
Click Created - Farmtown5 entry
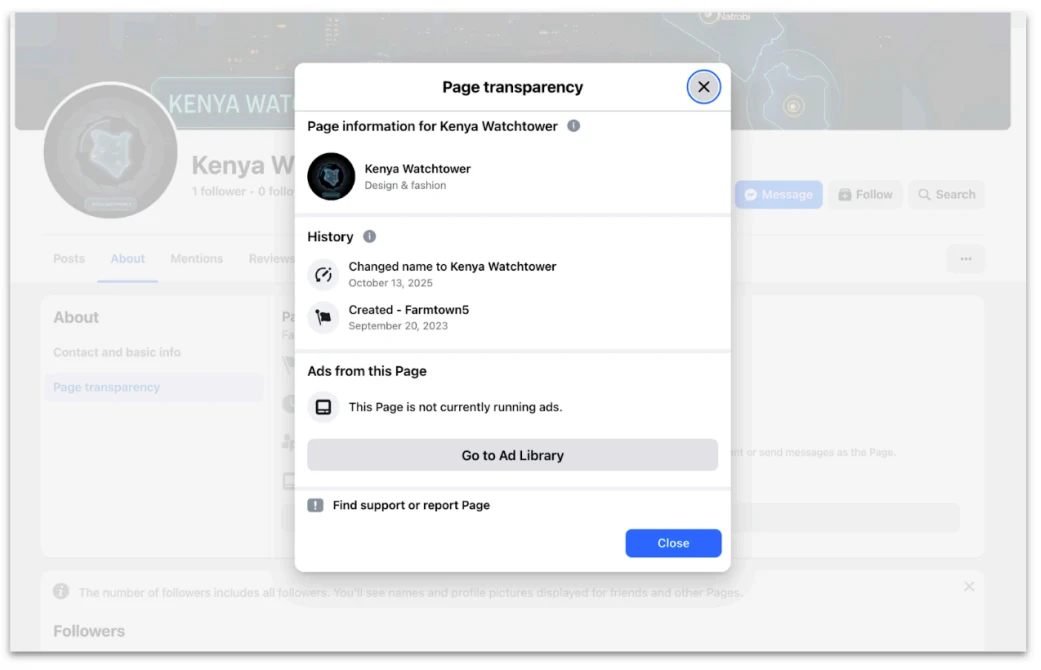click(x=408, y=309)
